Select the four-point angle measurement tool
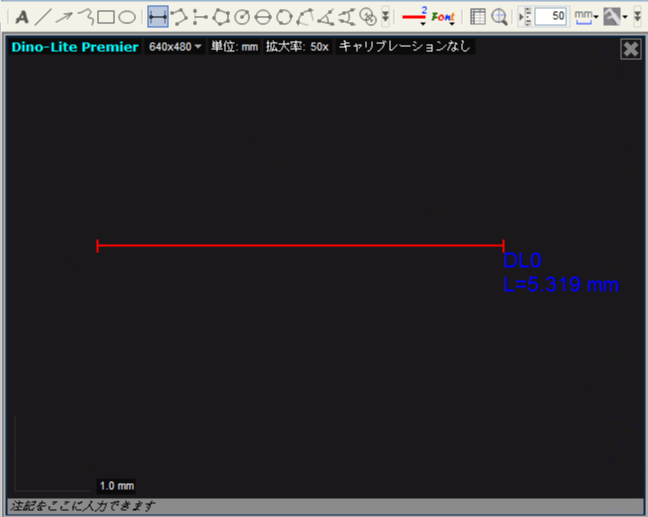The width and height of the screenshot is (648, 517). click(x=347, y=17)
